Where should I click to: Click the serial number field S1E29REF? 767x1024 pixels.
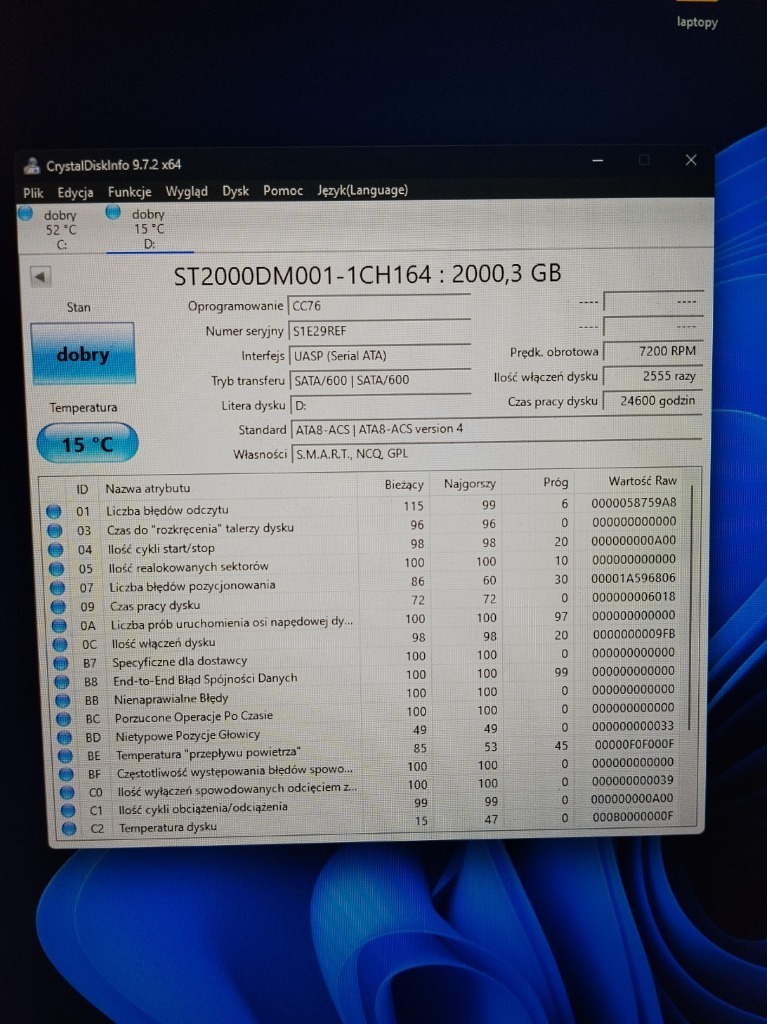[x=379, y=331]
